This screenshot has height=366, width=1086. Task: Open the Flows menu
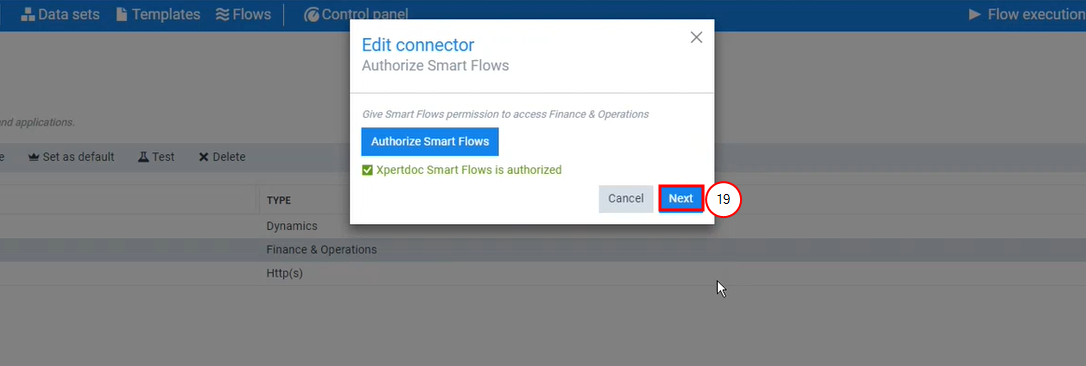(243, 15)
